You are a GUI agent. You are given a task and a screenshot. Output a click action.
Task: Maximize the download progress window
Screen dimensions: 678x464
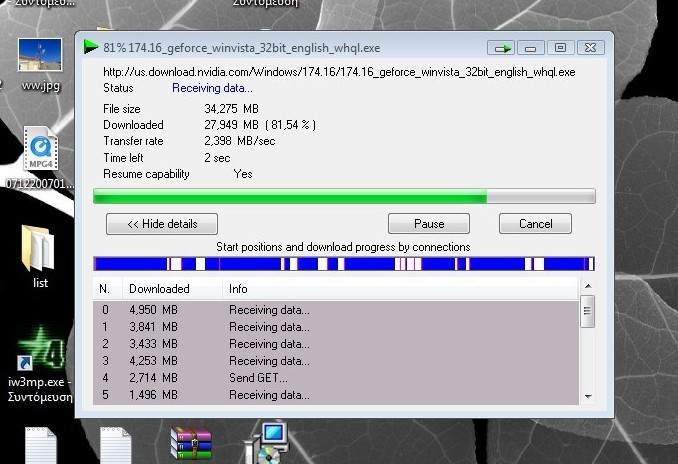coord(560,48)
